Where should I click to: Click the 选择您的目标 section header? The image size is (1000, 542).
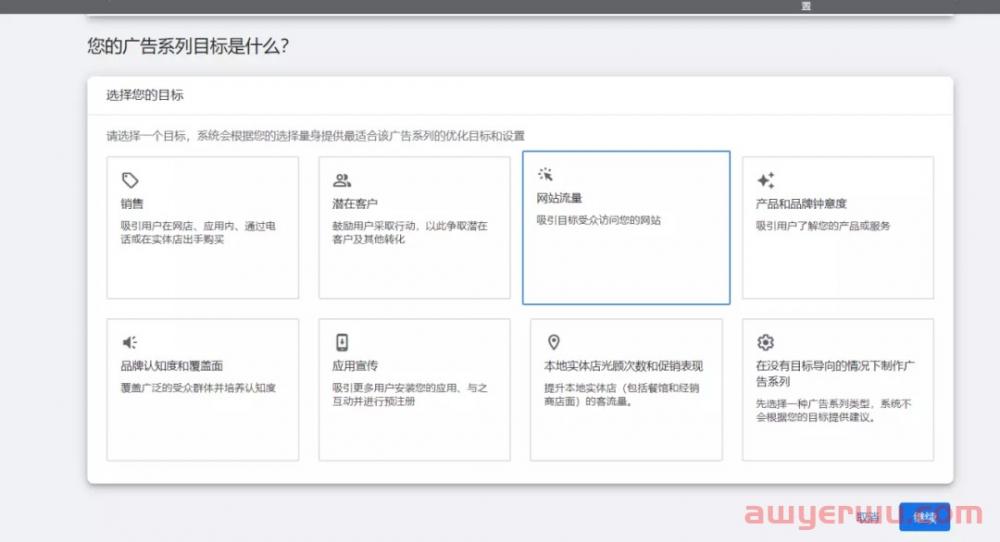[x=145, y=96]
